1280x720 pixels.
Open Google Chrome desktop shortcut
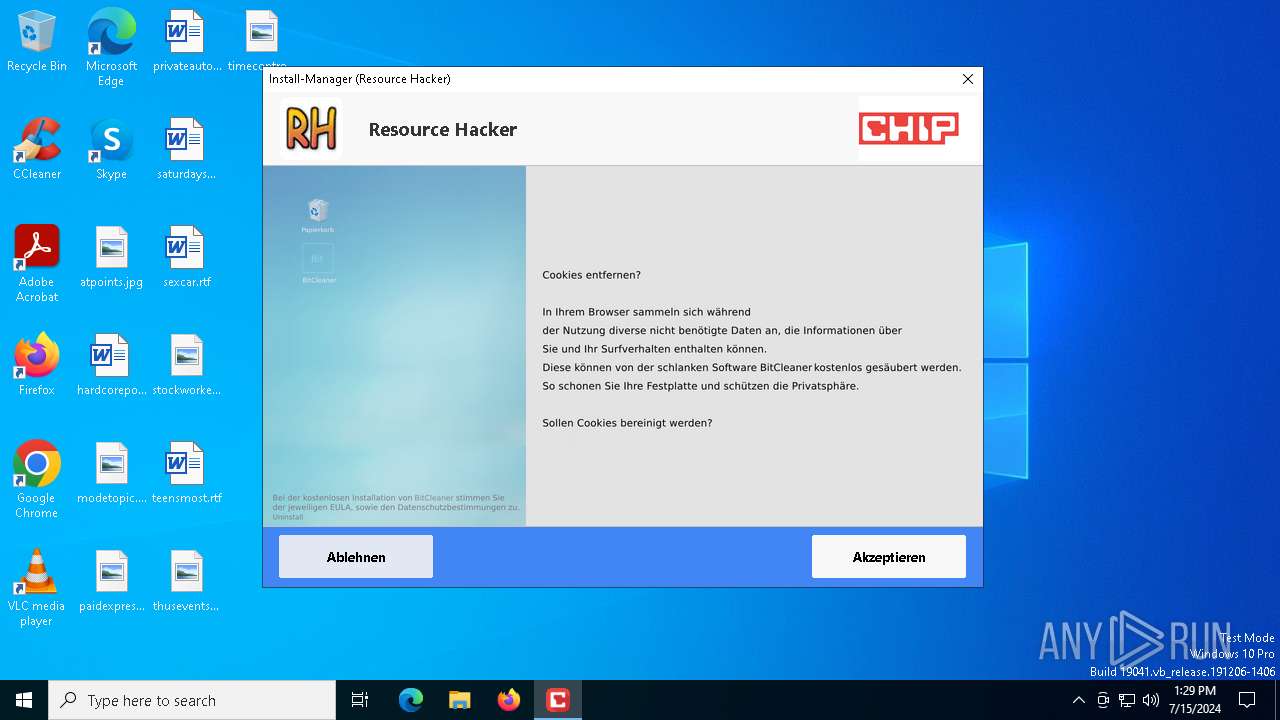tap(37, 480)
